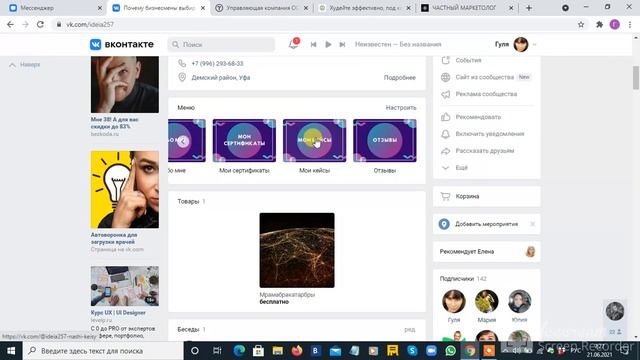Open the Windows Start menu

point(11,351)
